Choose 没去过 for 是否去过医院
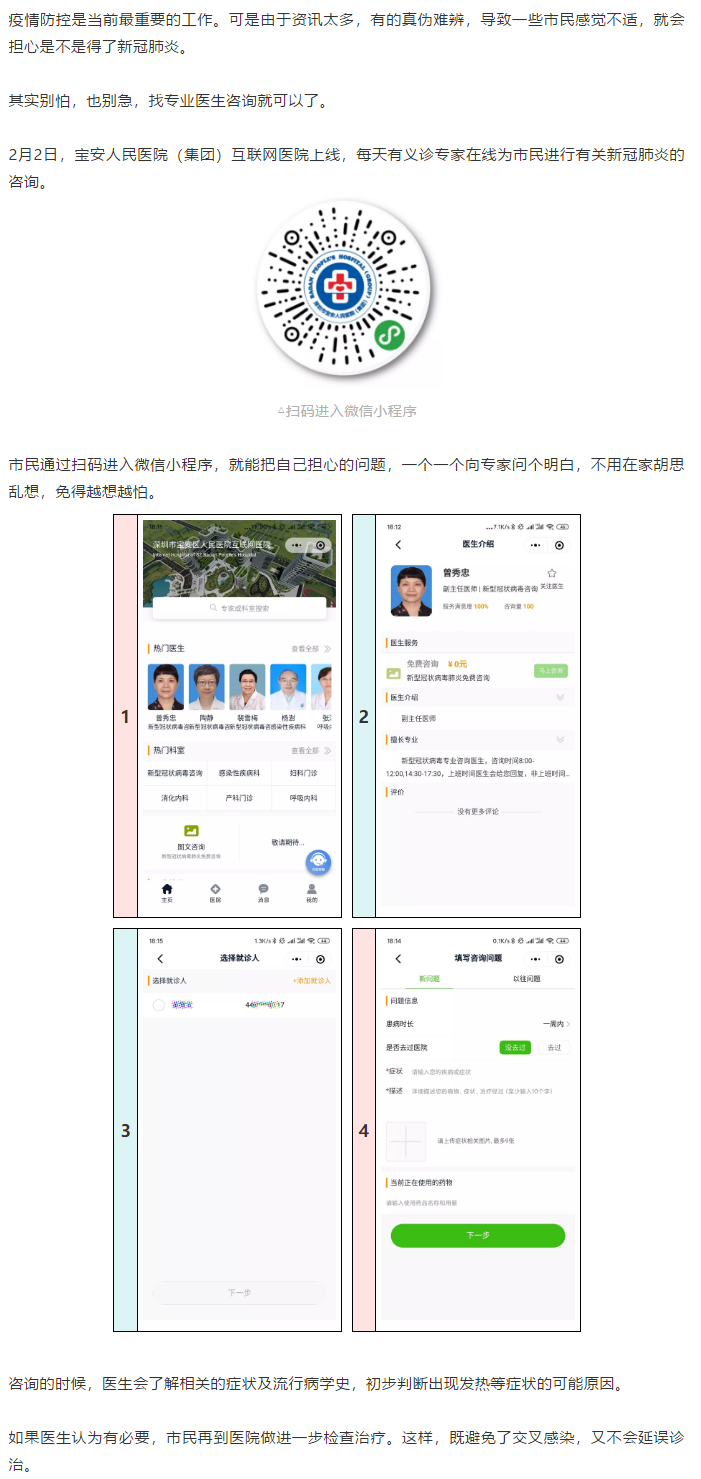The height and width of the screenshot is (1479, 701). 515,1047
